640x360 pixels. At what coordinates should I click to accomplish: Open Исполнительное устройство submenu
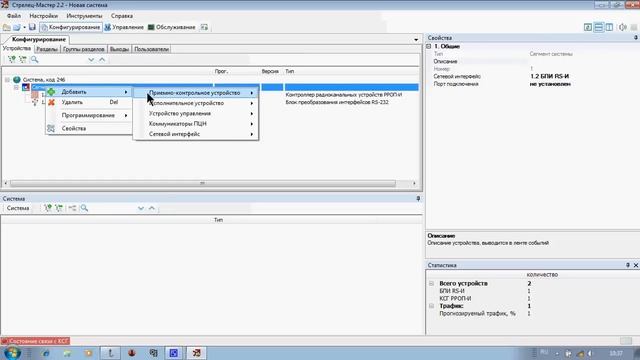click(196, 103)
